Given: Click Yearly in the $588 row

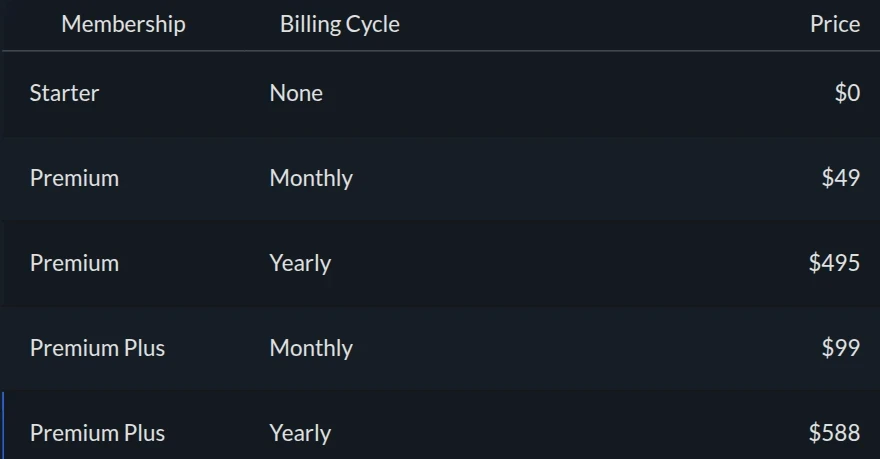Looking at the screenshot, I should (x=300, y=433).
